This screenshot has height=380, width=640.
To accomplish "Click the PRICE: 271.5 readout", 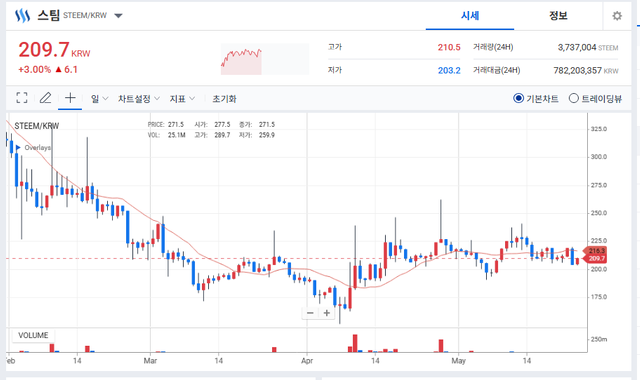I will coord(166,124).
